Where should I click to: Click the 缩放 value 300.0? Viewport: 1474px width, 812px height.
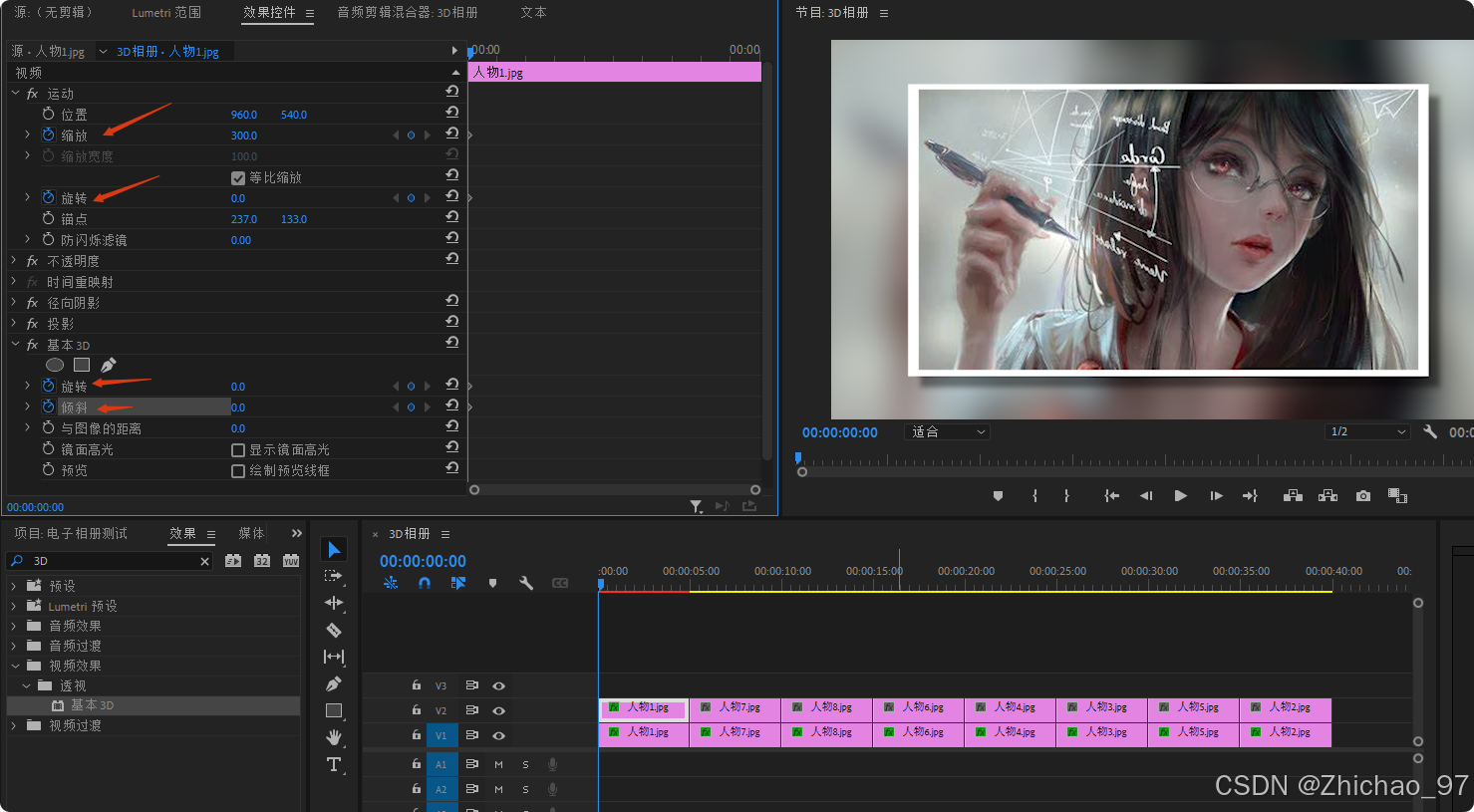244,135
